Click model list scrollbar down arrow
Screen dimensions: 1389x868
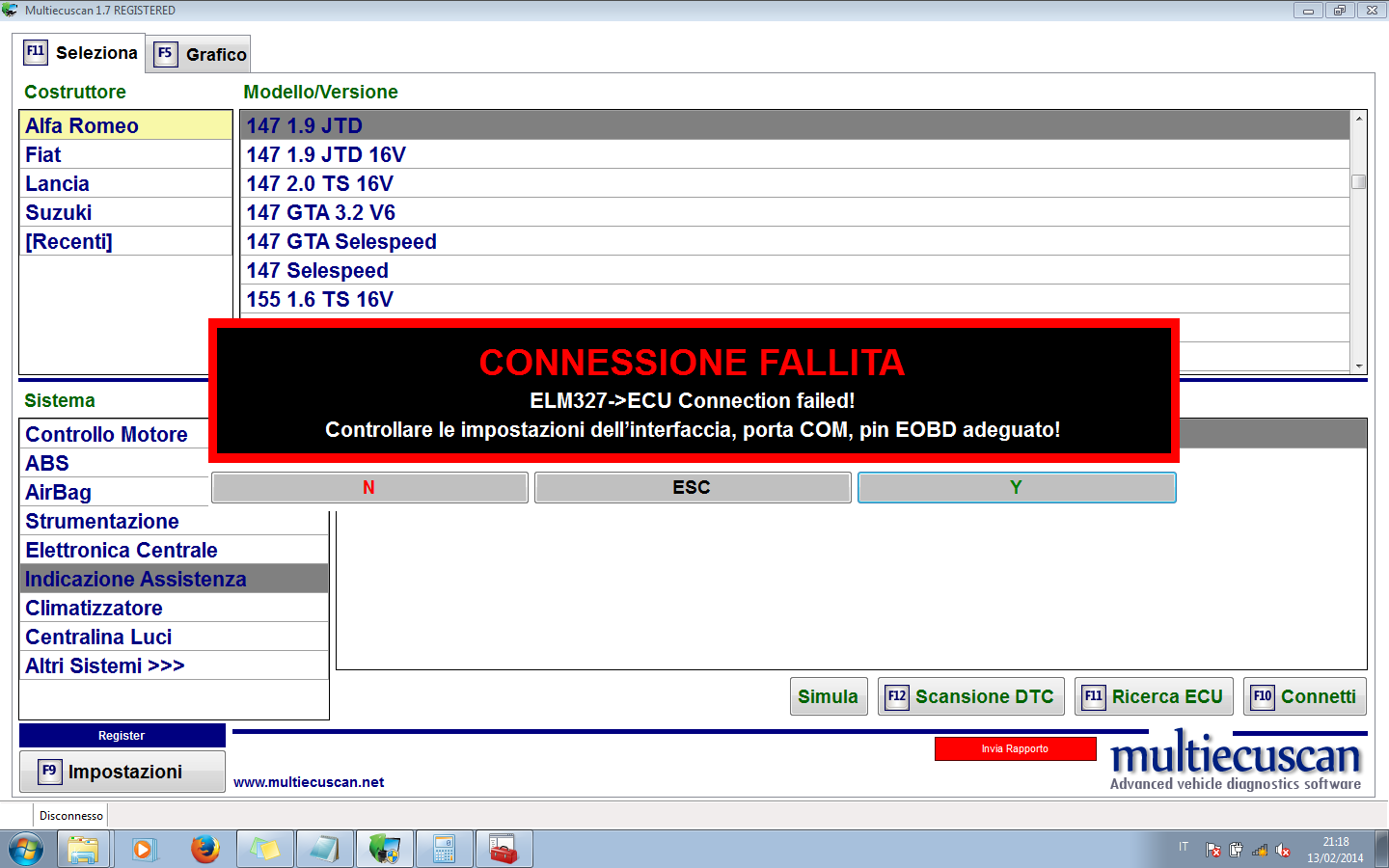click(x=1359, y=366)
